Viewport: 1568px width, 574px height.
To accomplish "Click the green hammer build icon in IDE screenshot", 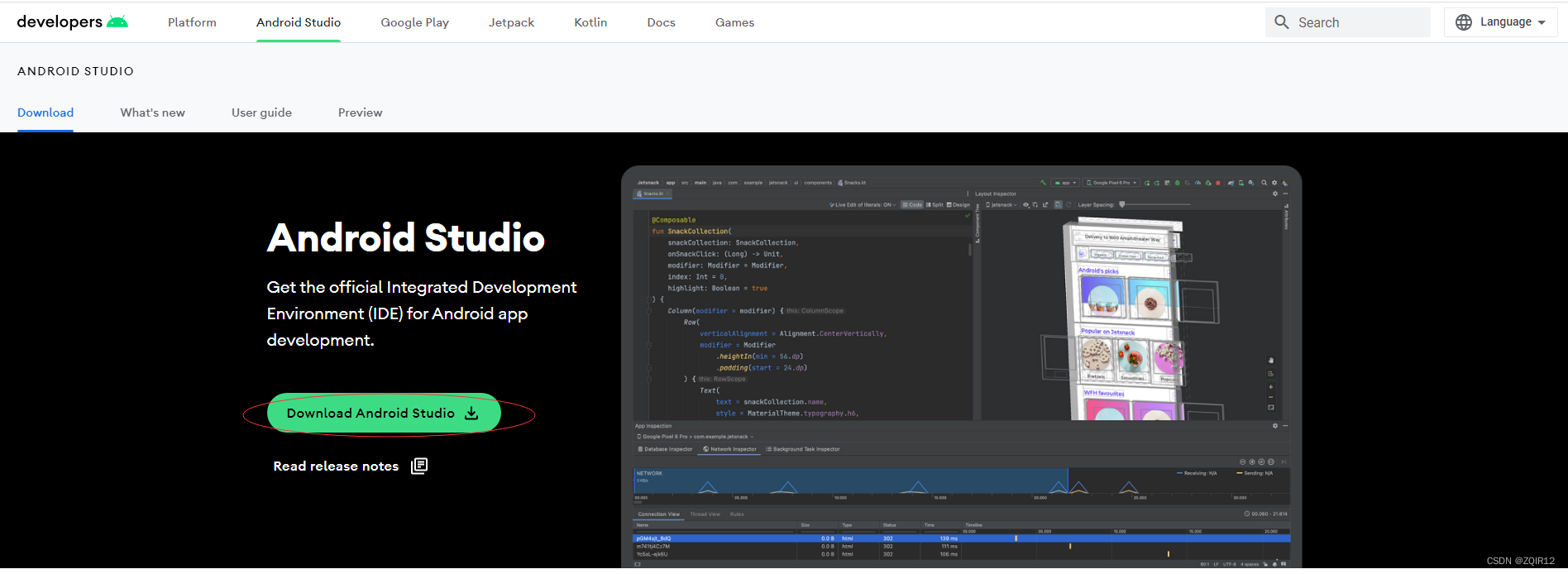I will click(x=1043, y=183).
